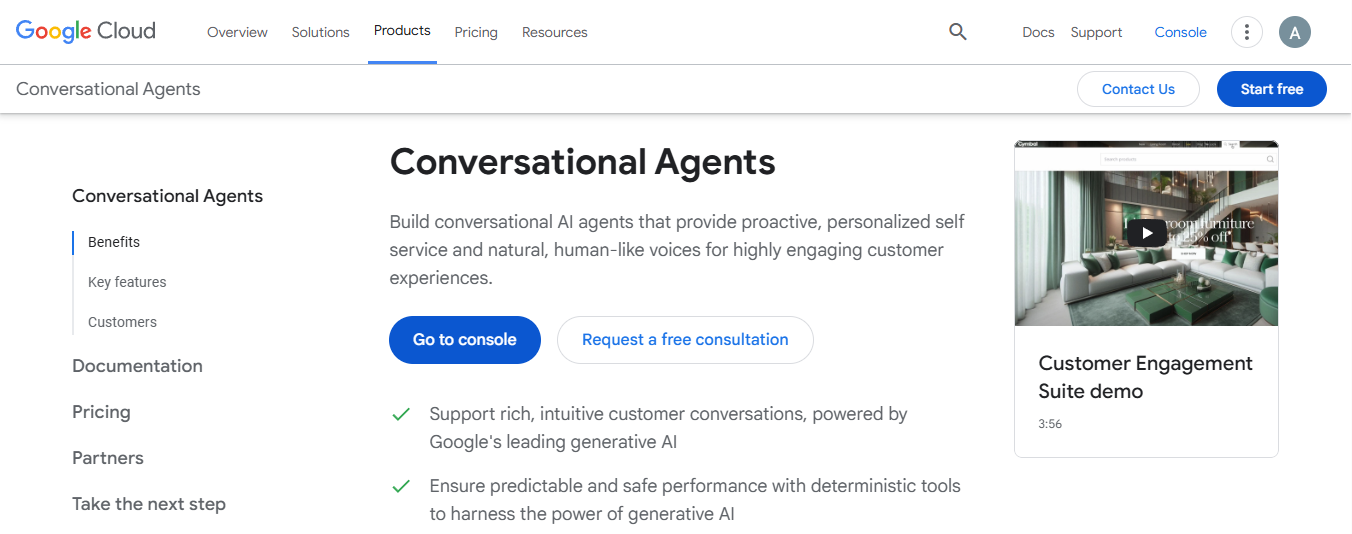Image resolution: width=1352 pixels, height=534 pixels.
Task: Open the demo video thumbnail card title
Action: click(x=1145, y=377)
